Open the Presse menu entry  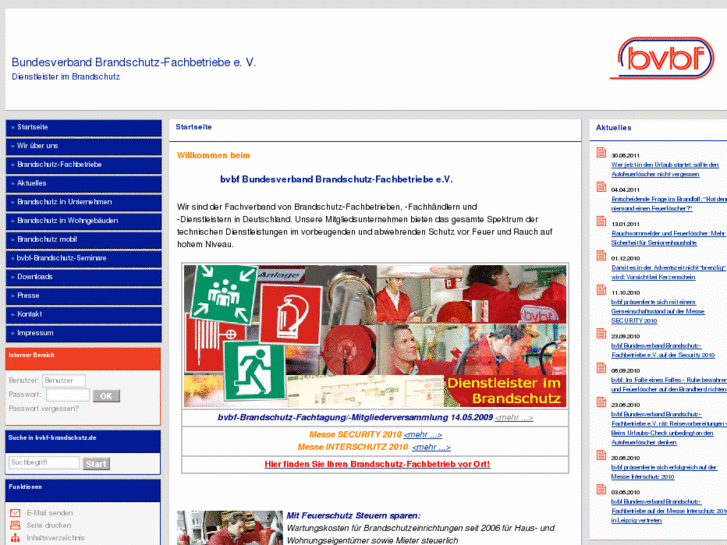[83, 296]
